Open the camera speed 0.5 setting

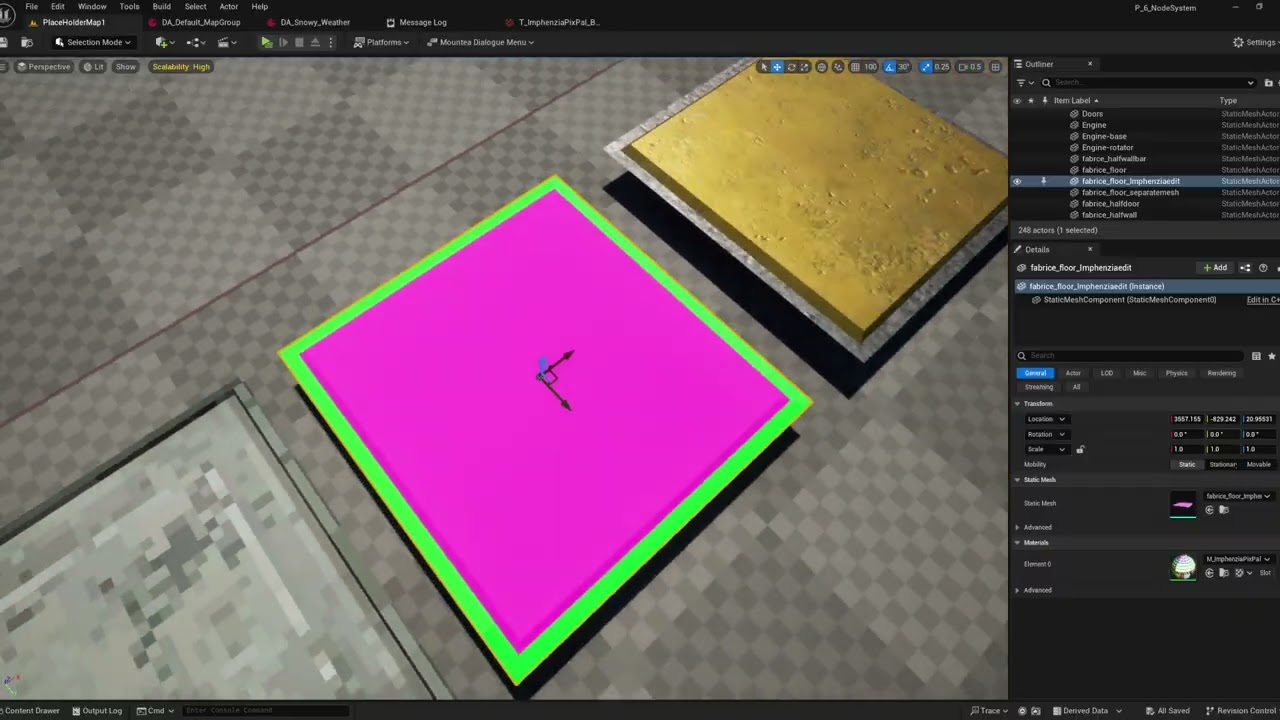pos(970,67)
